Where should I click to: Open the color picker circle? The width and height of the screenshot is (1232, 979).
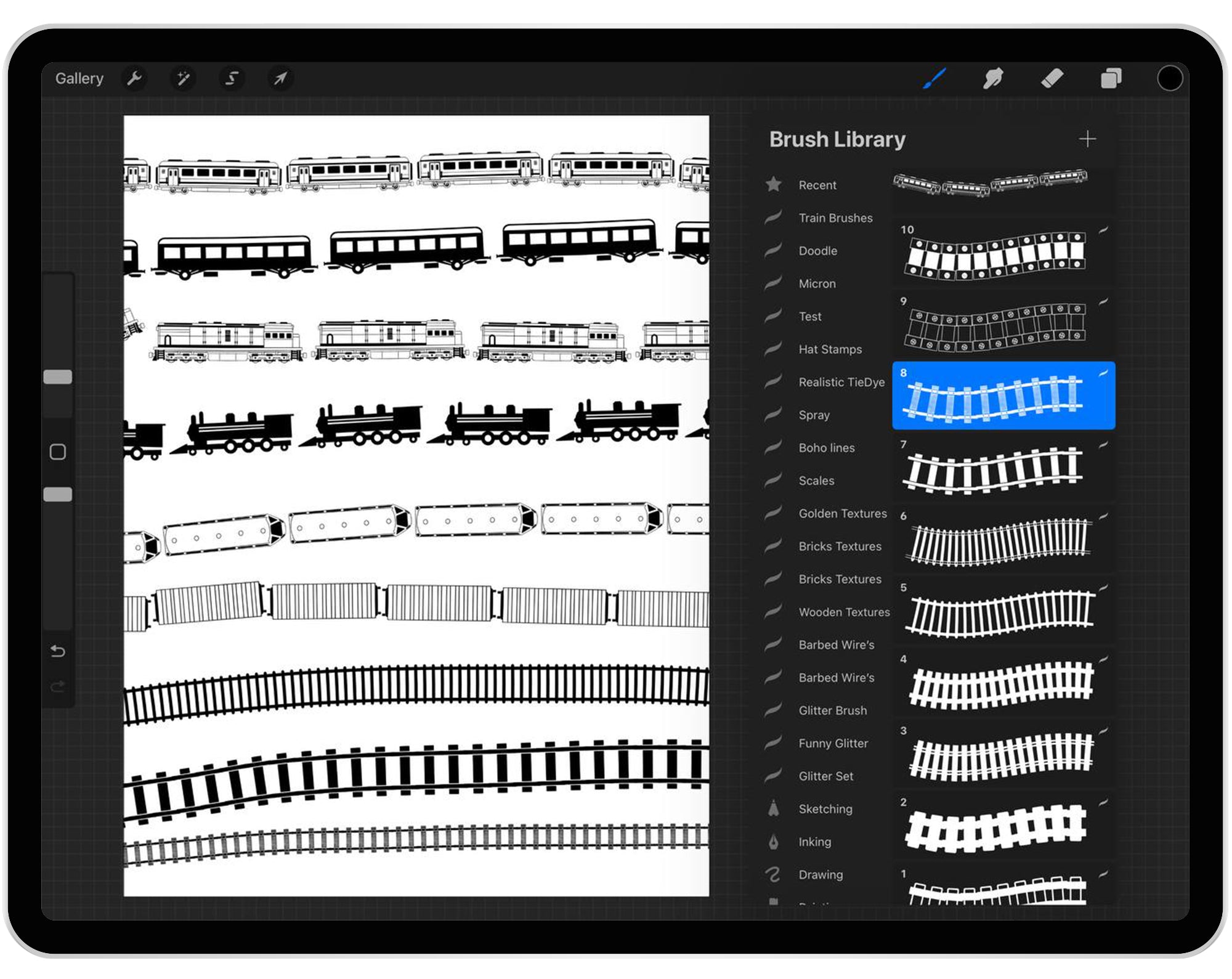pos(1170,78)
